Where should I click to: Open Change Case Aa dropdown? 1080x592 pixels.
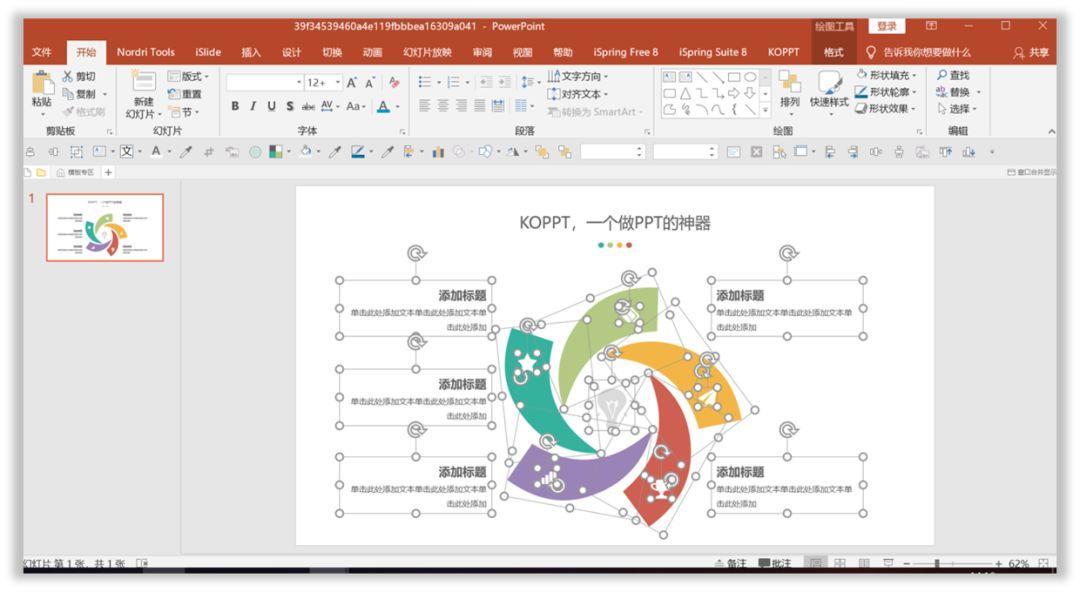355,106
